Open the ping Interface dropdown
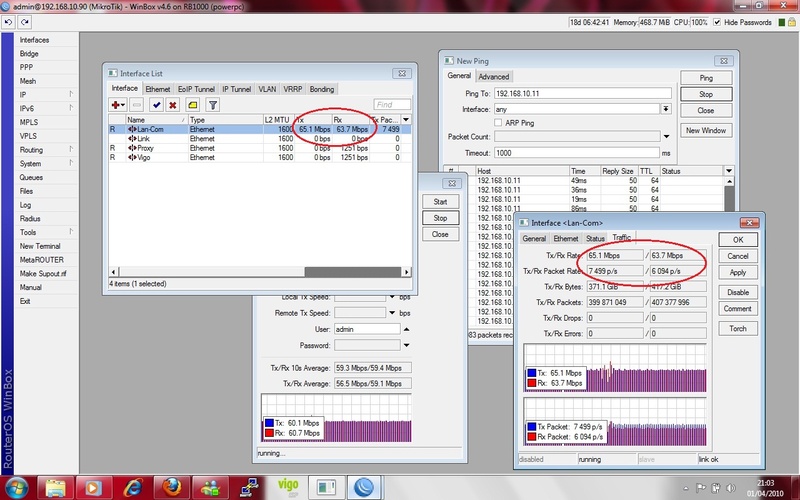The width and height of the screenshot is (800, 500). click(666, 108)
